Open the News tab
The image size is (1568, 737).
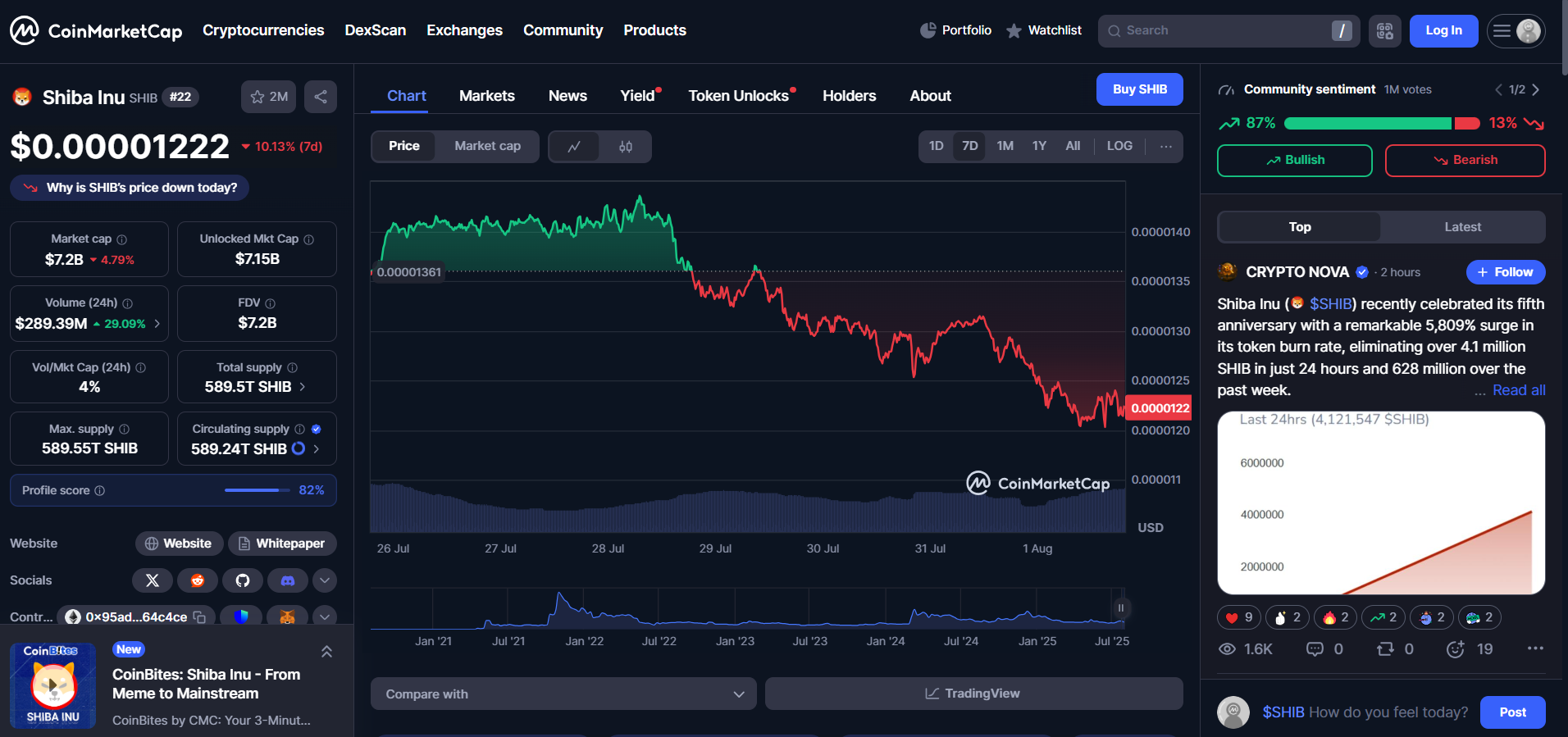[567, 96]
